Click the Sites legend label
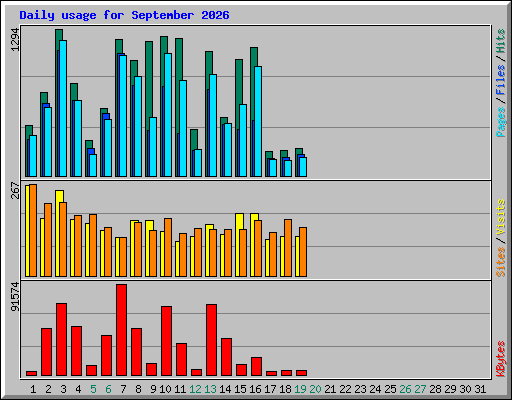 [x=501, y=262]
